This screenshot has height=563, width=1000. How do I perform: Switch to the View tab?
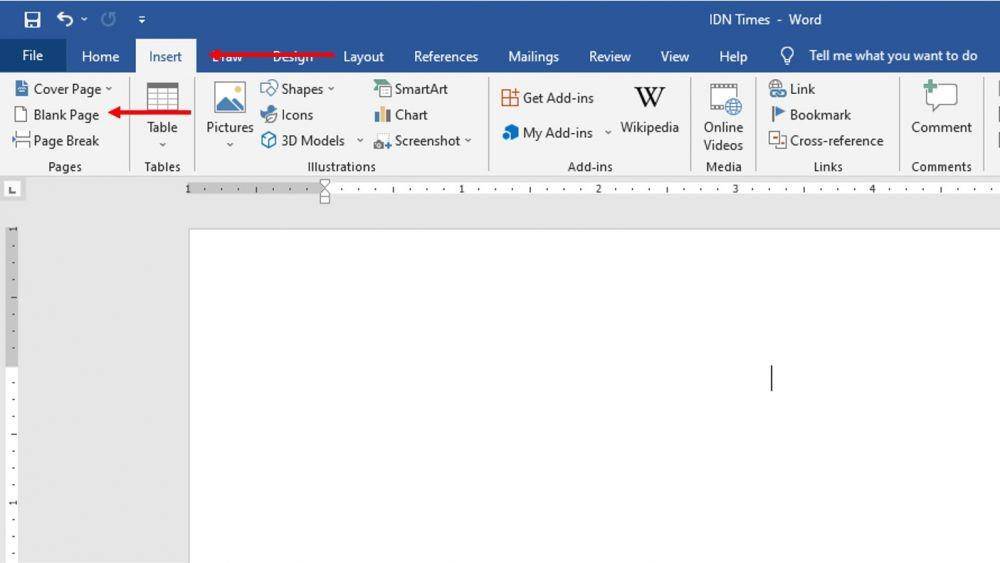(674, 56)
